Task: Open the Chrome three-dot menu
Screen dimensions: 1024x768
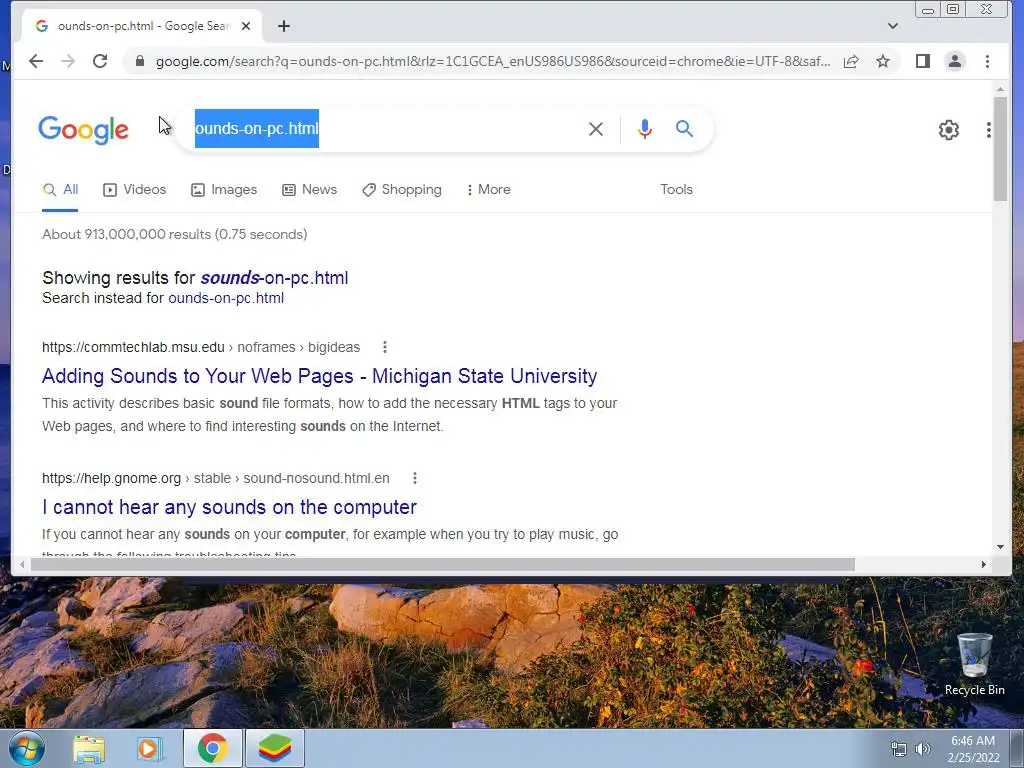Action: point(987,61)
